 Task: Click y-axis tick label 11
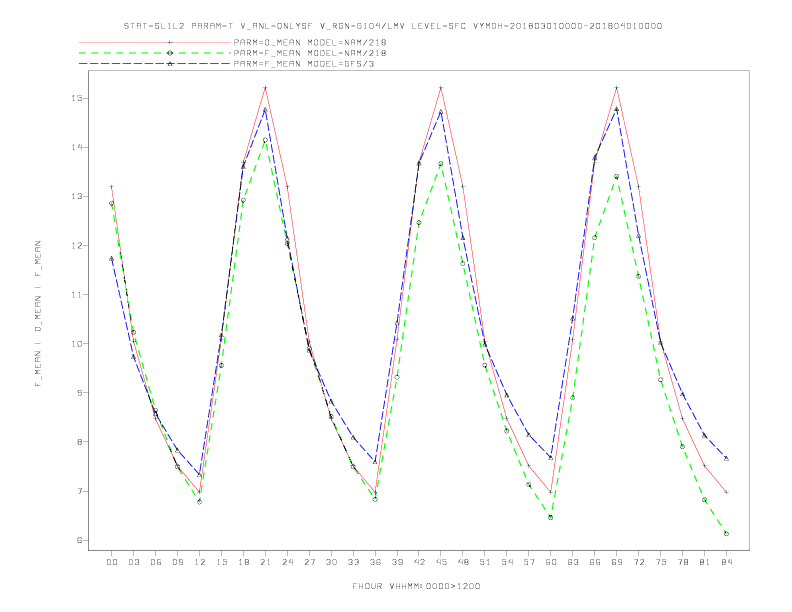coord(77,294)
